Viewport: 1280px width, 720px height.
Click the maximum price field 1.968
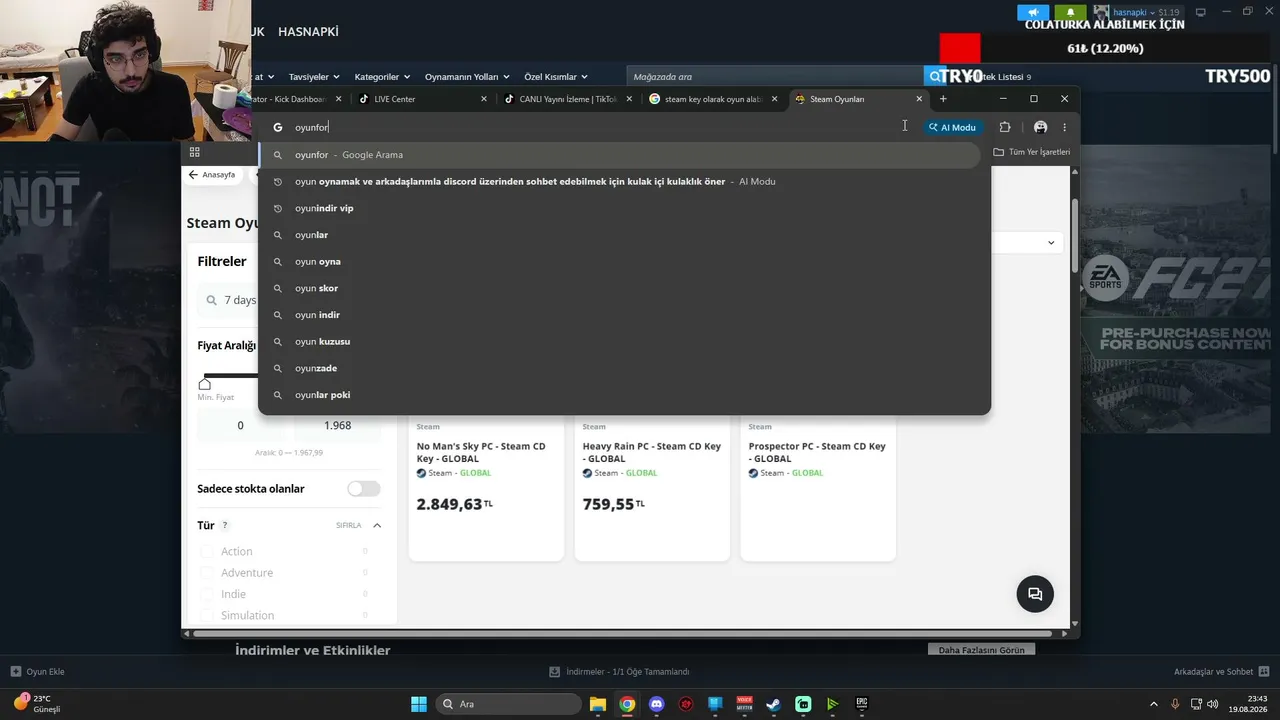coord(337,425)
